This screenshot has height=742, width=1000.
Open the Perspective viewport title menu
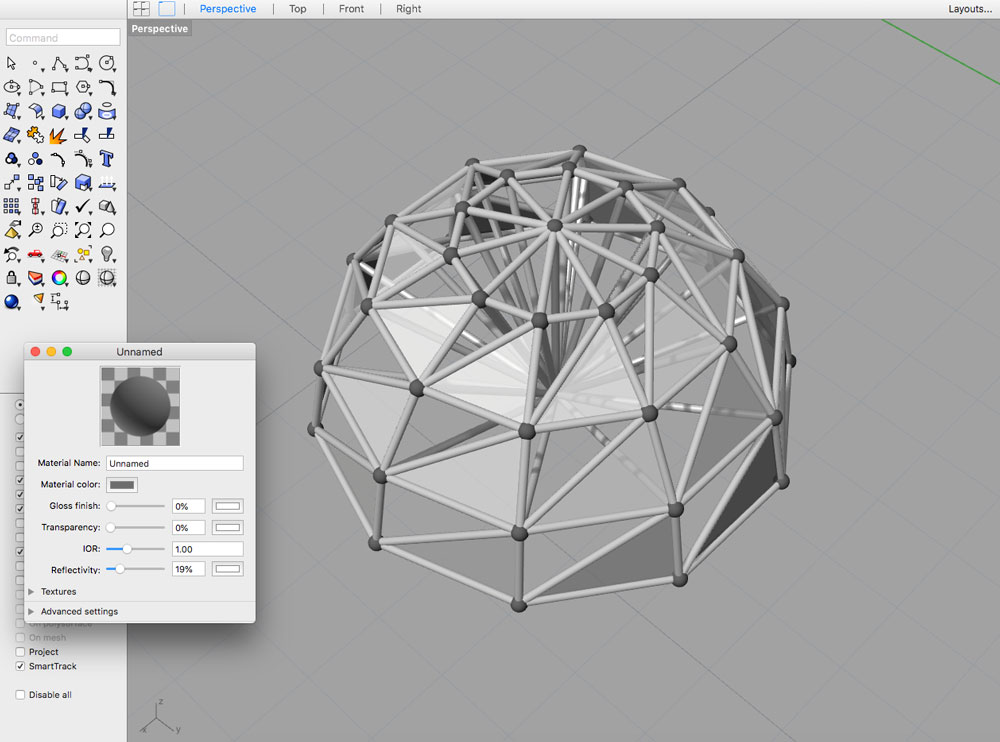click(159, 29)
